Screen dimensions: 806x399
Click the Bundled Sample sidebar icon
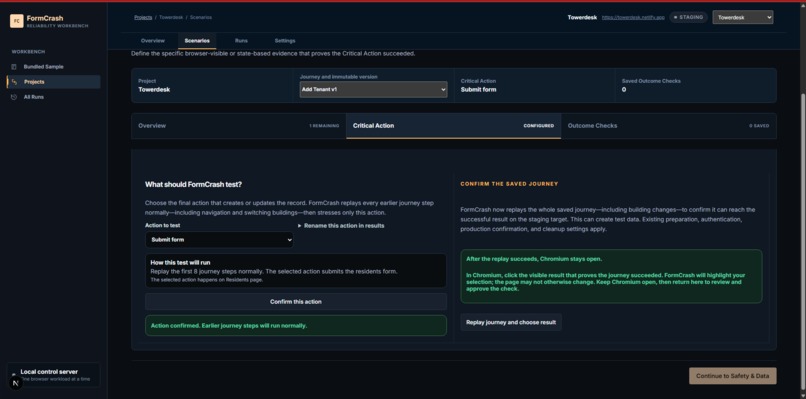click(x=14, y=67)
